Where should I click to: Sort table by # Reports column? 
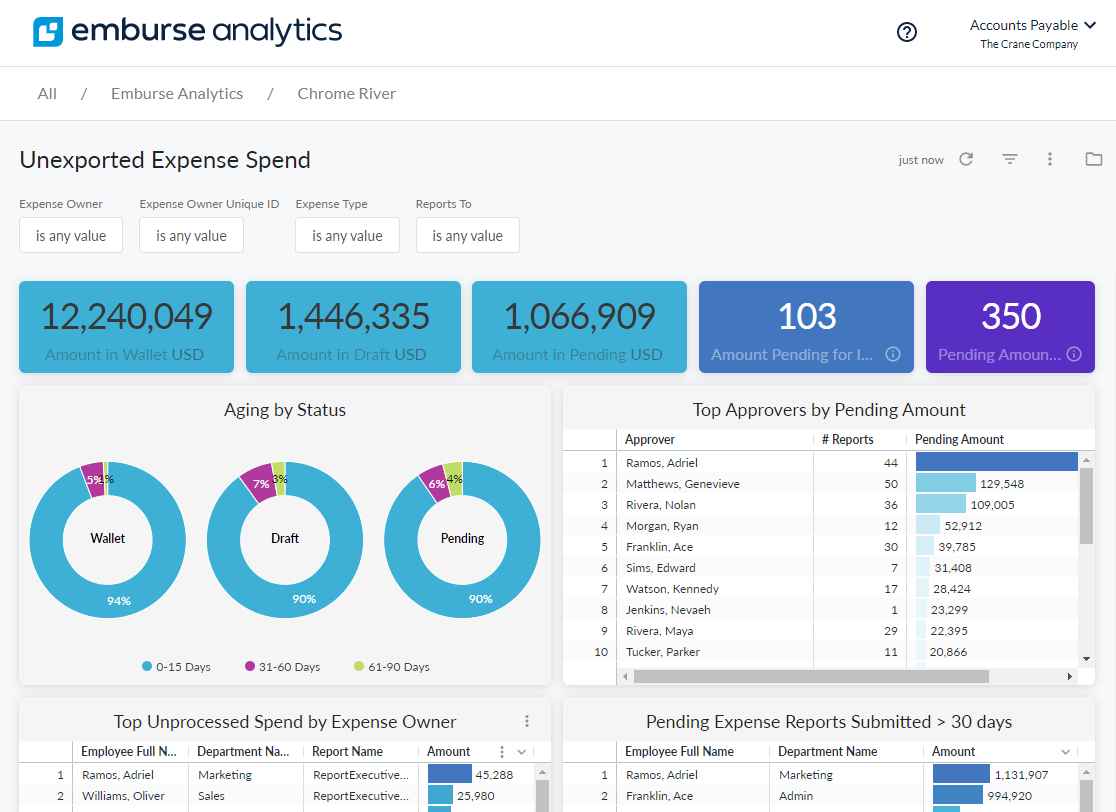click(847, 440)
